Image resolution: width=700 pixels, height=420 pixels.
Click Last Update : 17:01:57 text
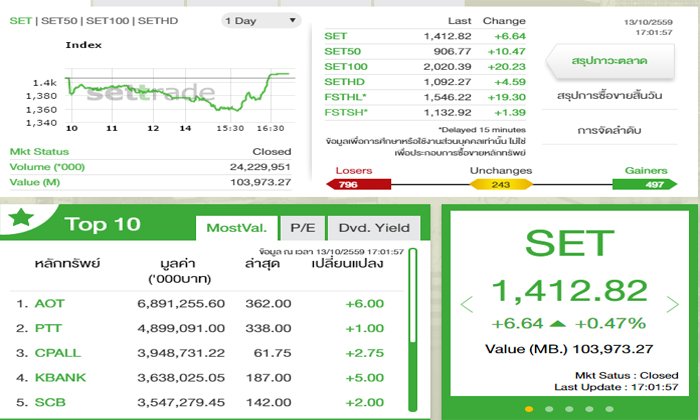click(x=616, y=387)
